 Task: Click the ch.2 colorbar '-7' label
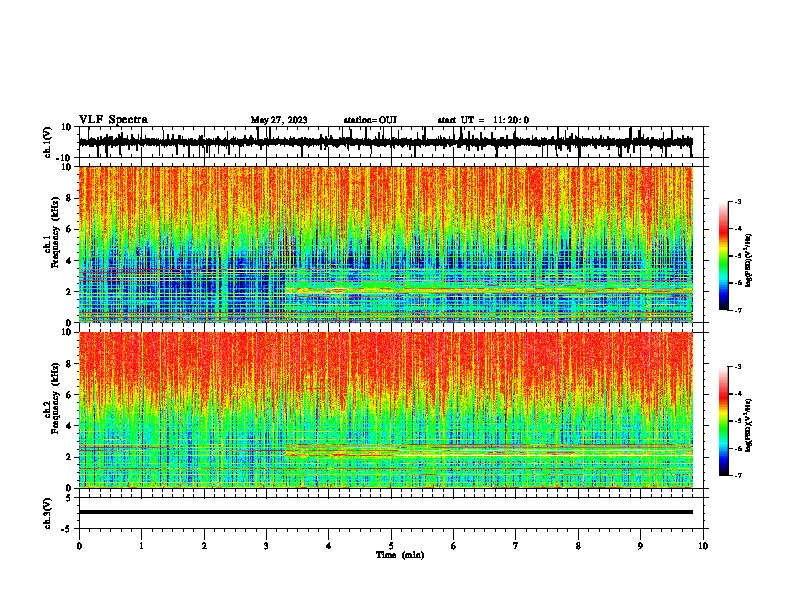pyautogui.click(x=737, y=475)
